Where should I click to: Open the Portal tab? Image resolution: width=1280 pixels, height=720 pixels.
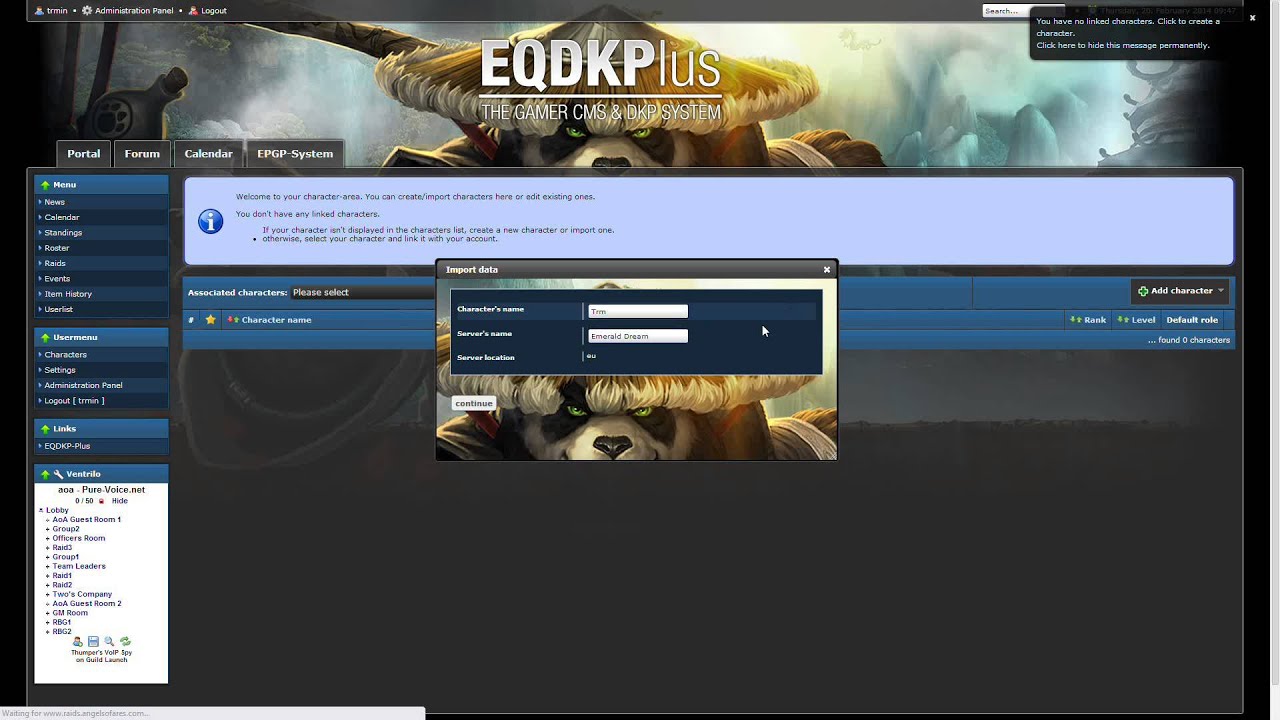click(84, 153)
